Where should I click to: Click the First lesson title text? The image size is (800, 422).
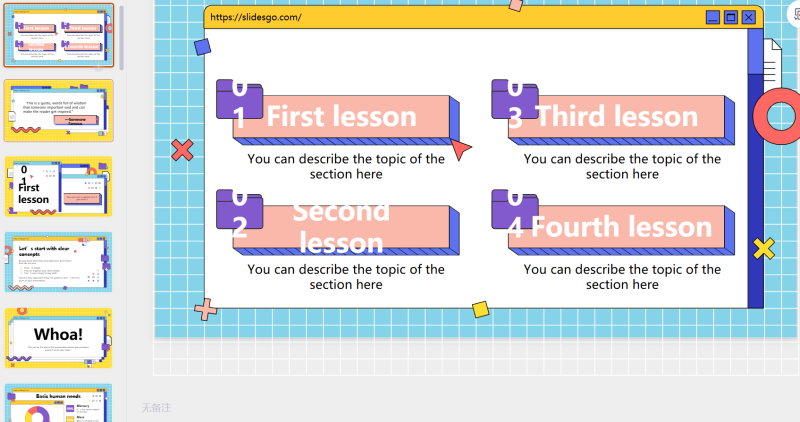[x=341, y=116]
